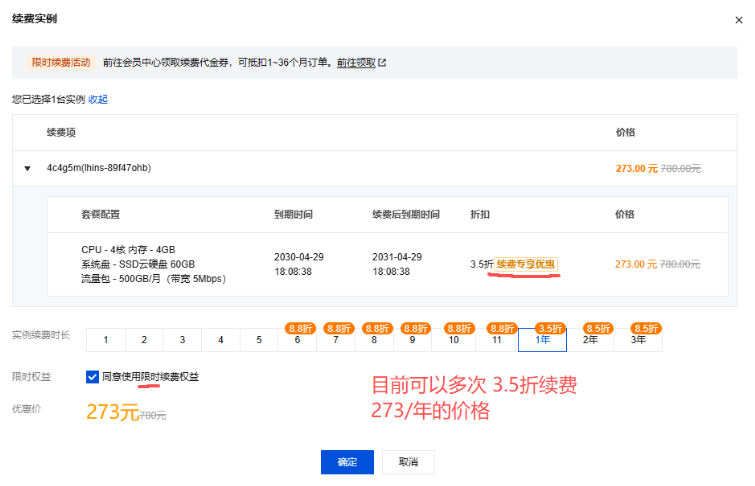The image size is (755, 486).
Task: Cancel renewal with 取消 button
Action: point(408,462)
